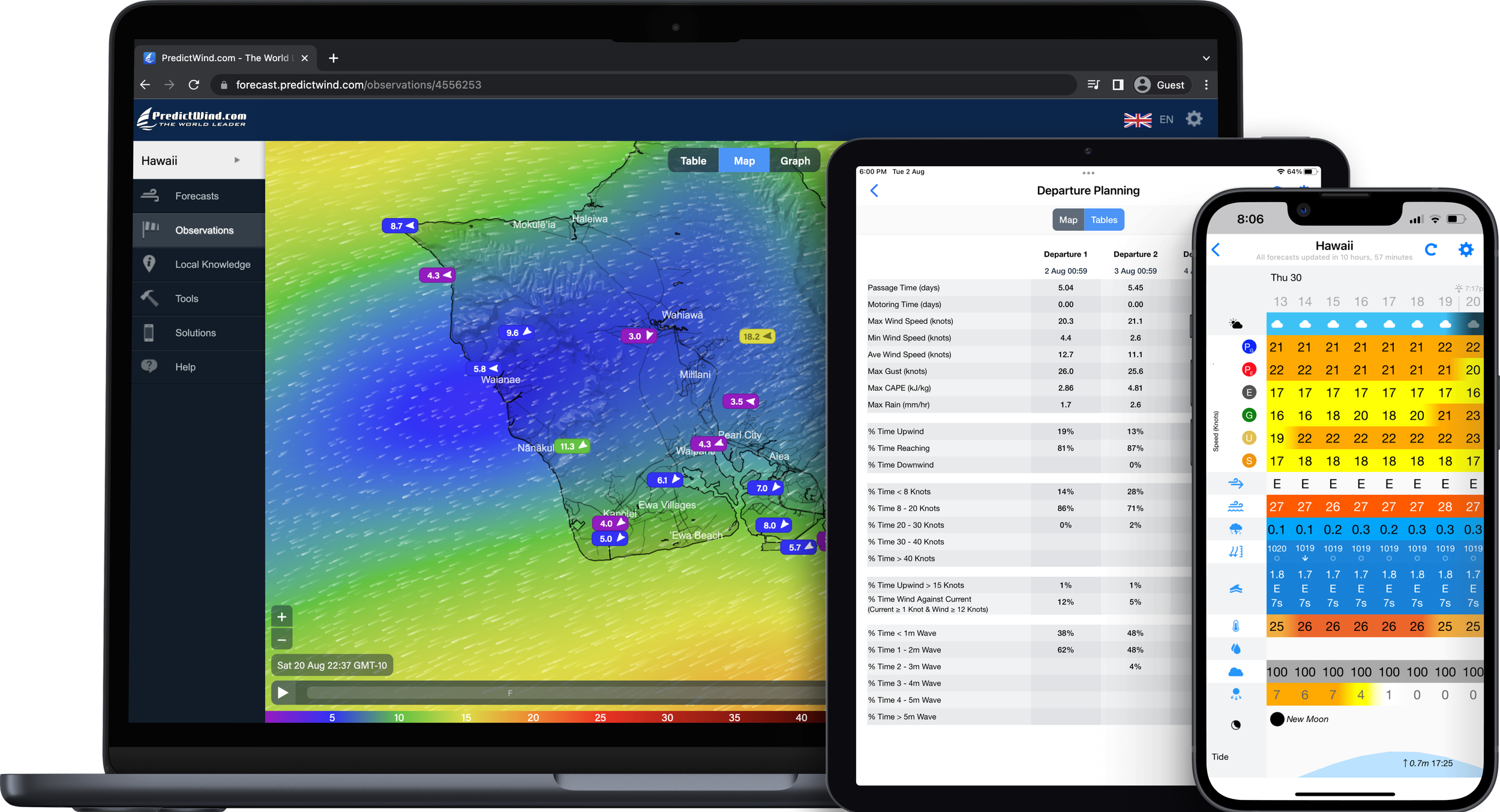Switch to Map in Departure Planning toggle
This screenshot has height=812, width=1500.
click(x=1068, y=219)
